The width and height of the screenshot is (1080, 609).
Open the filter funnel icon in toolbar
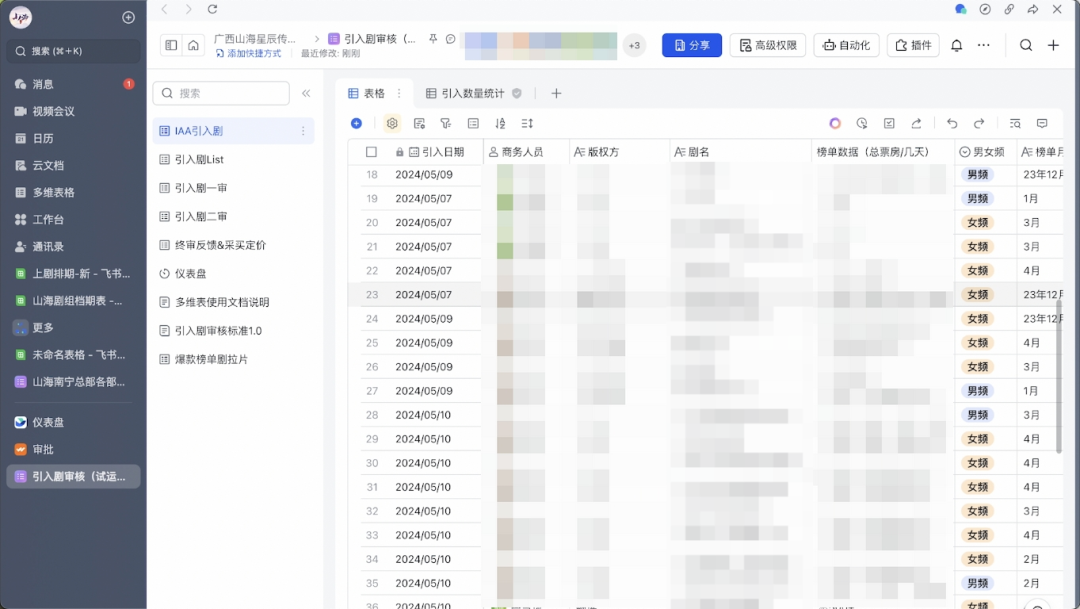pyautogui.click(x=446, y=123)
